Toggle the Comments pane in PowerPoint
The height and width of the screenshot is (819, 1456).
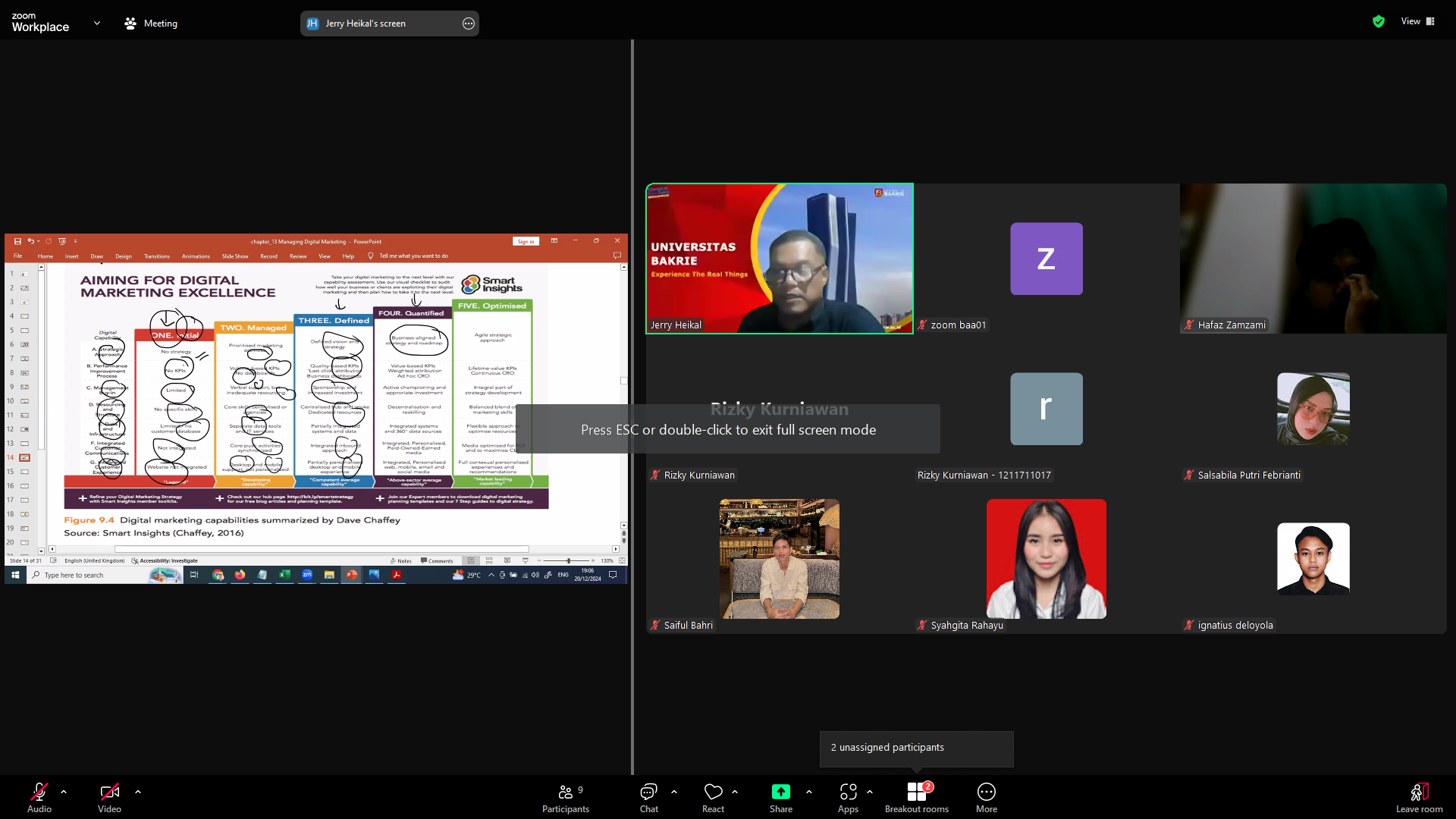coord(437,561)
